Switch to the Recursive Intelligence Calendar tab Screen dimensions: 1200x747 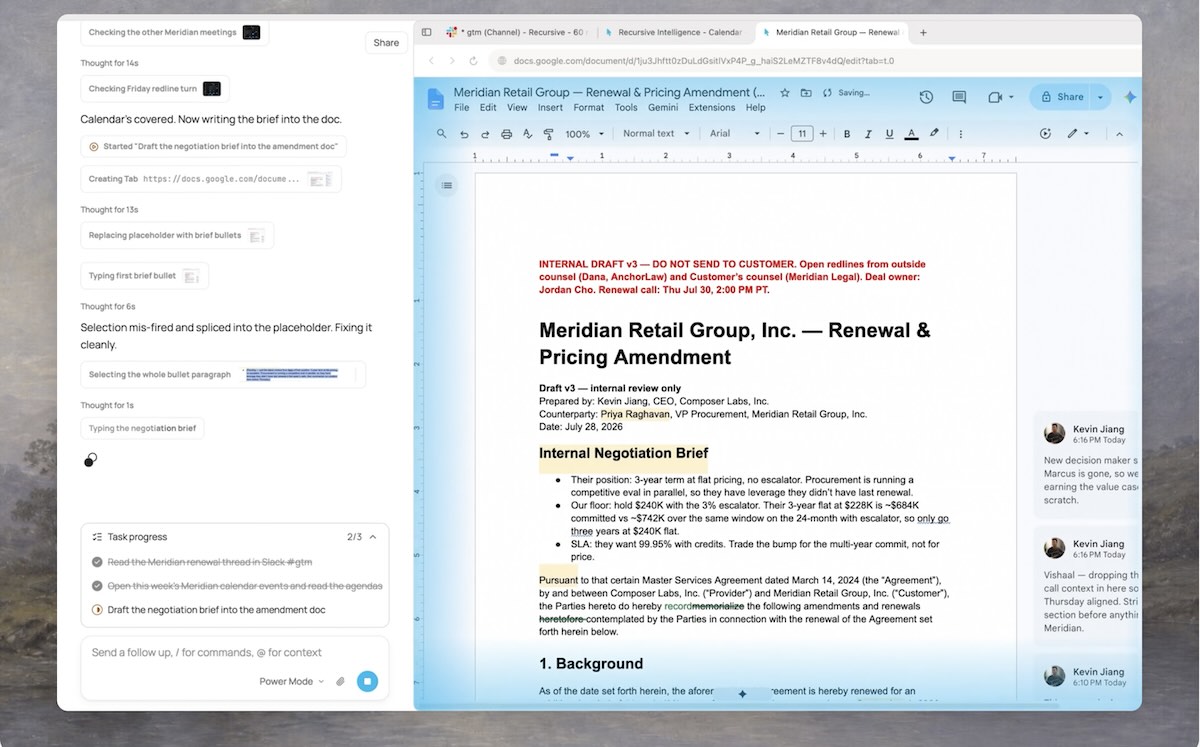(675, 32)
